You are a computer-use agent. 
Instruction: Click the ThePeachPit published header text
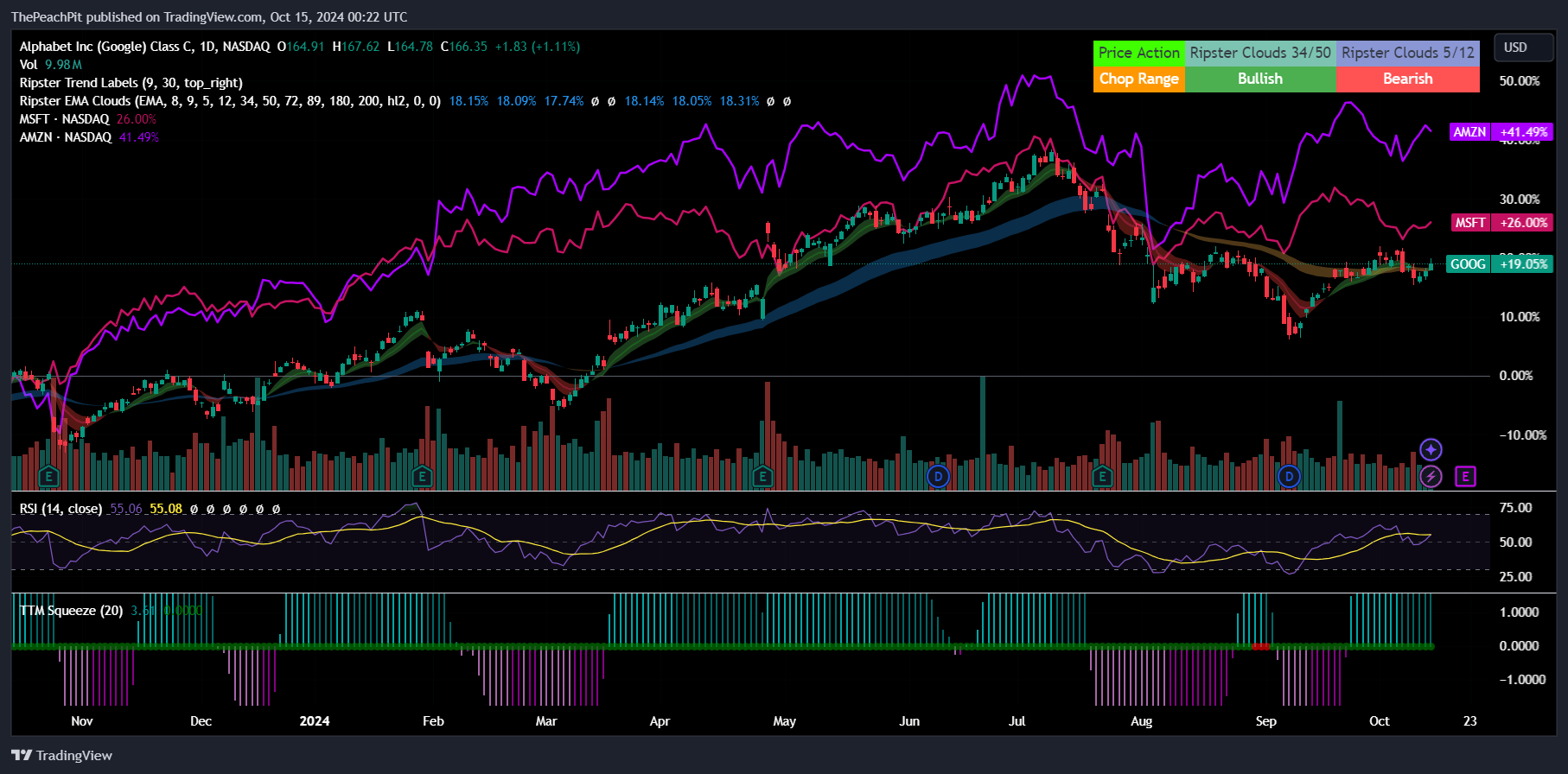209,17
